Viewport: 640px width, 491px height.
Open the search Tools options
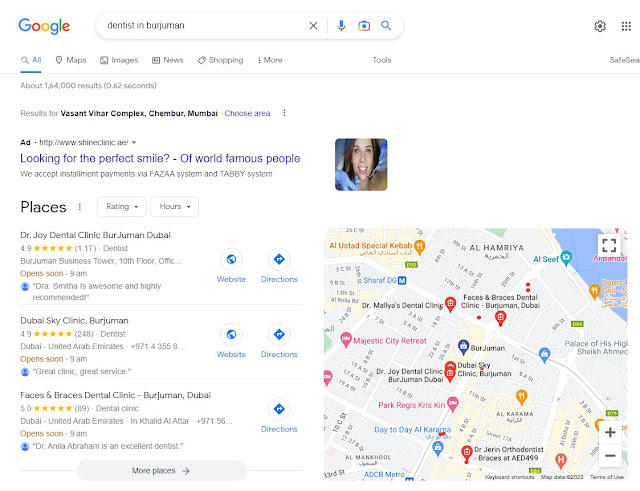[x=382, y=60]
